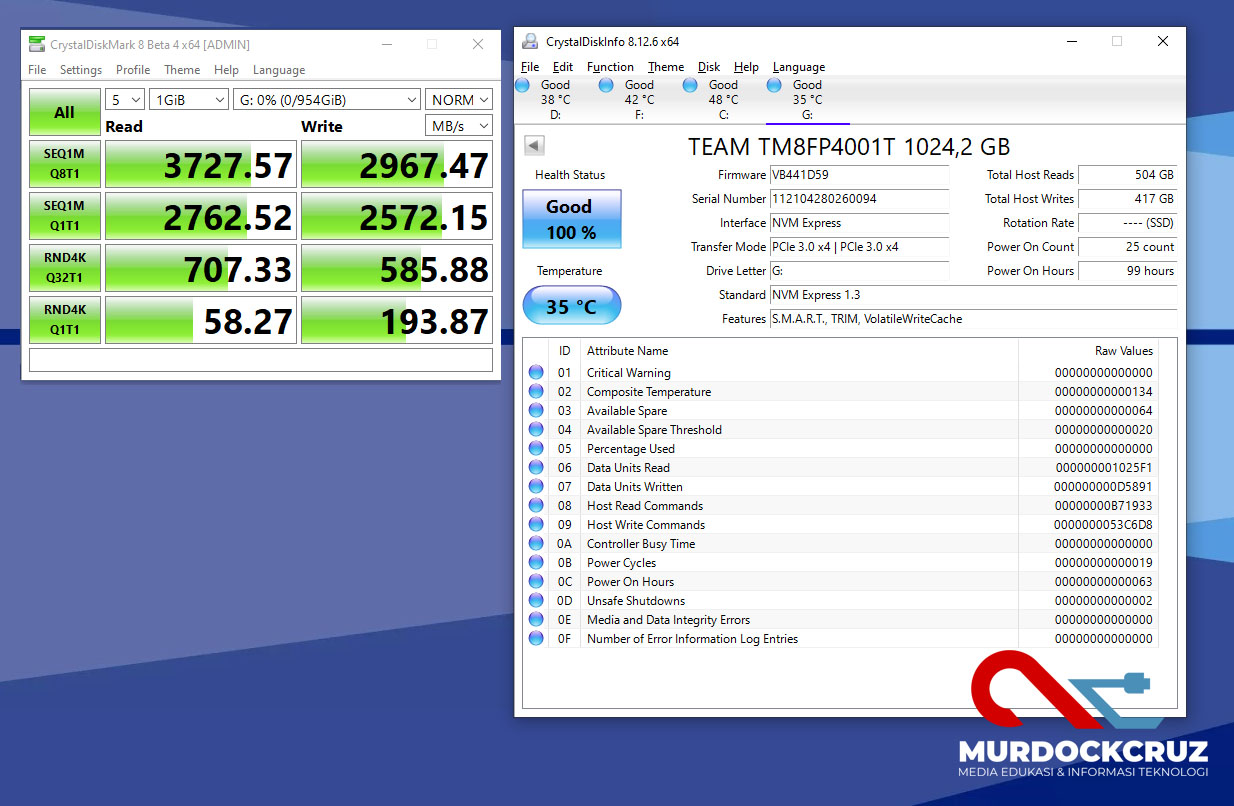Select disk C: status orb at 48 °C
The image size is (1234, 806).
(x=690, y=86)
